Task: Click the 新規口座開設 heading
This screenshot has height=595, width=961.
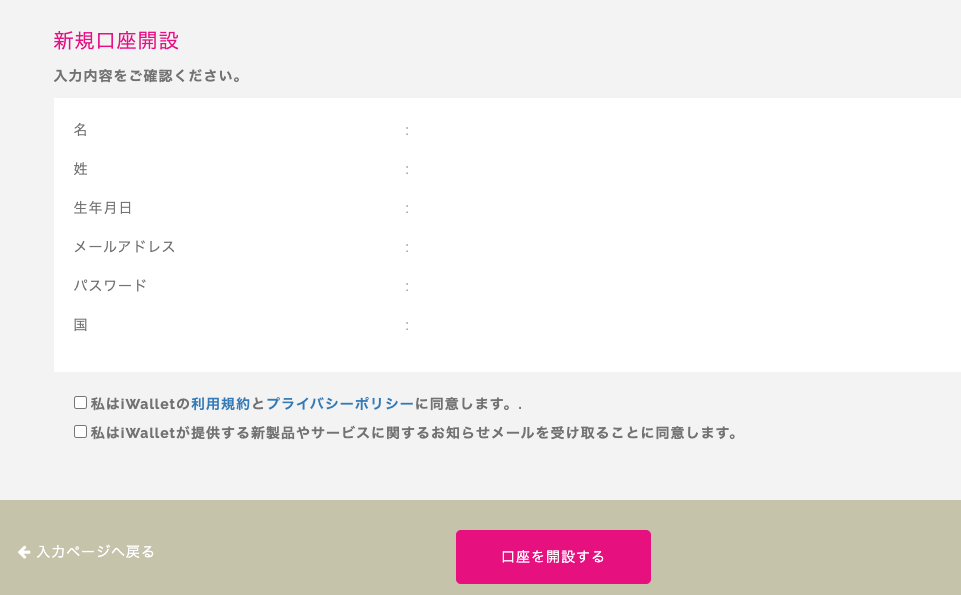Action: coord(116,40)
